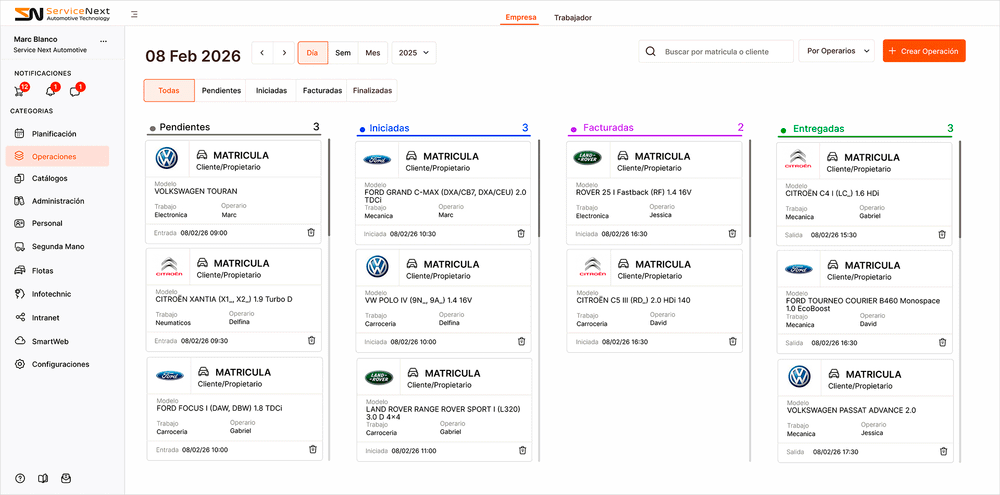Click trash icon on Ford Tourneo Courier card
The image size is (1000, 495).
tap(942, 342)
